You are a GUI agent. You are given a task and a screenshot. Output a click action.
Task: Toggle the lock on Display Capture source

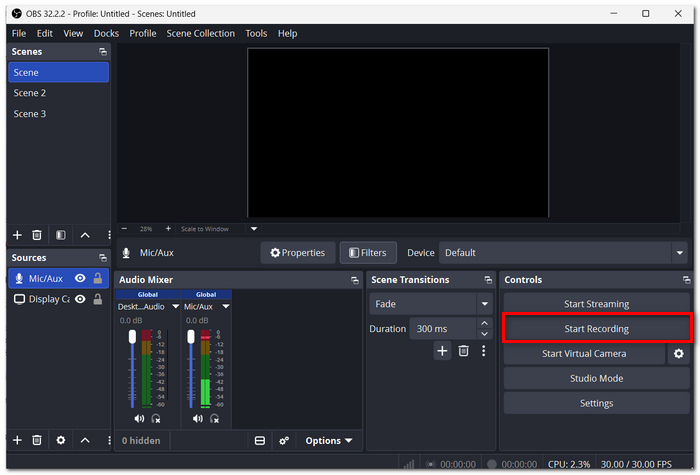click(x=98, y=299)
